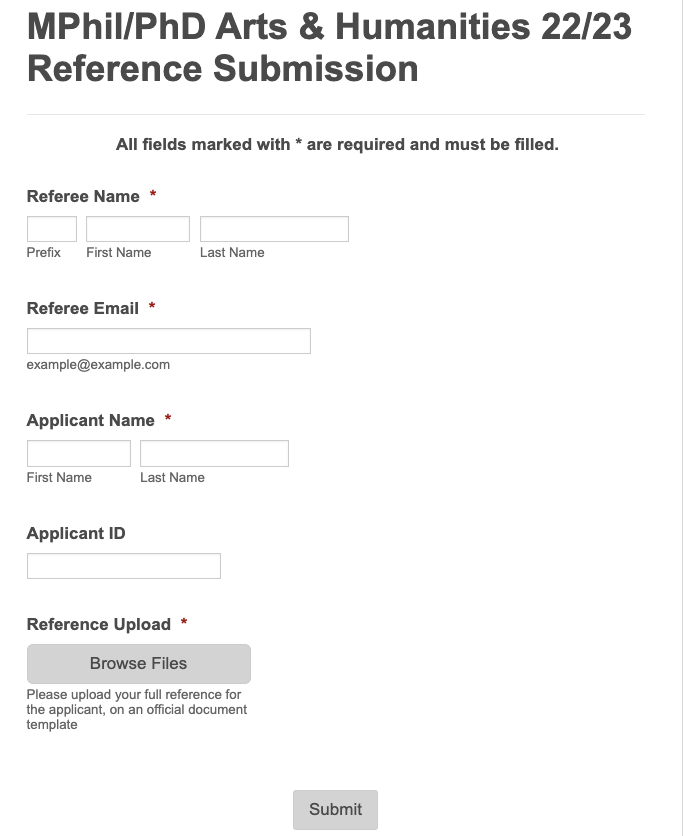
Task: Click the upload instructions help text
Action: pyautogui.click(x=136, y=710)
